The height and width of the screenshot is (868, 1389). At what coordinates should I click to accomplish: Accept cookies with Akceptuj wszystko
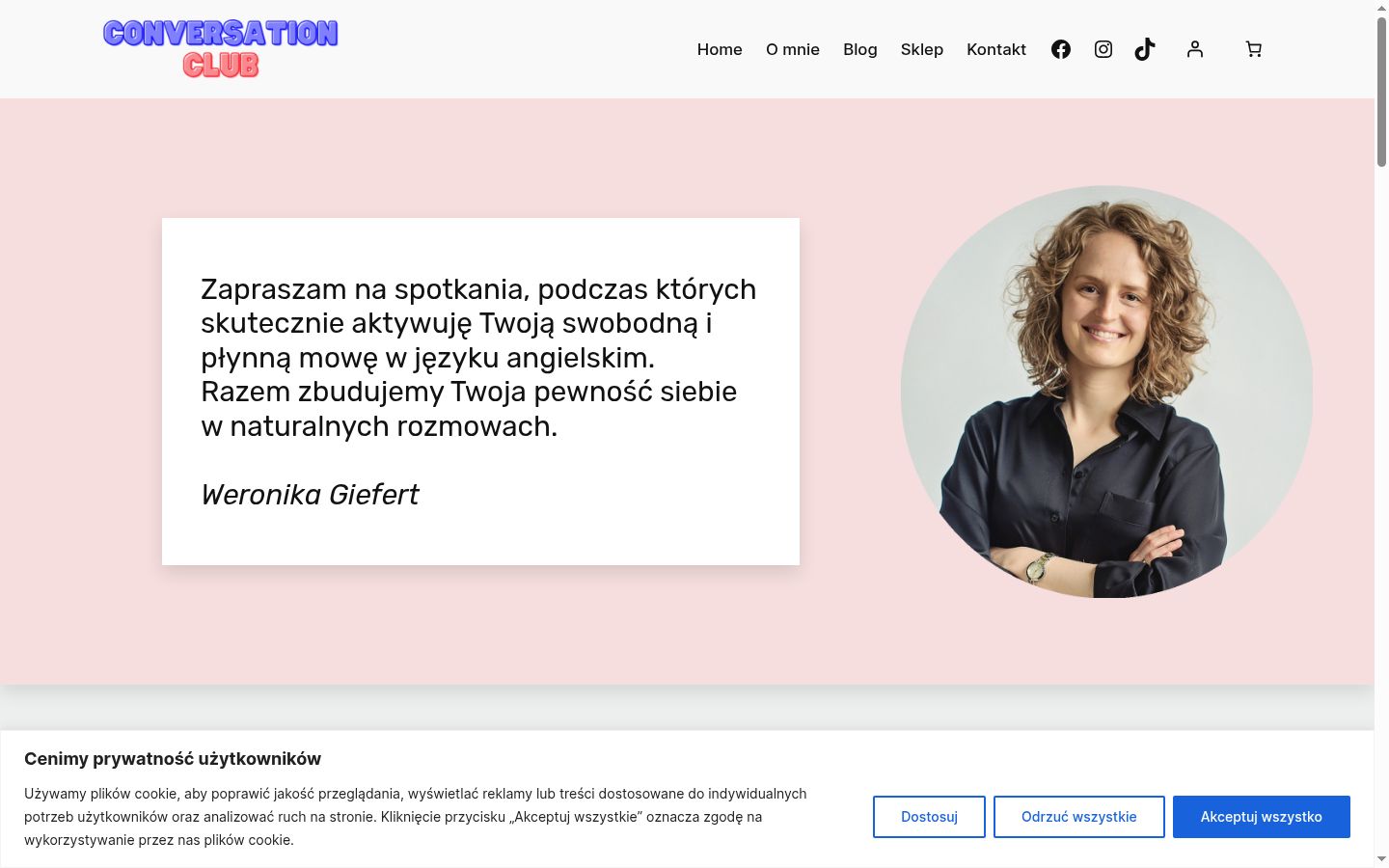click(1262, 817)
